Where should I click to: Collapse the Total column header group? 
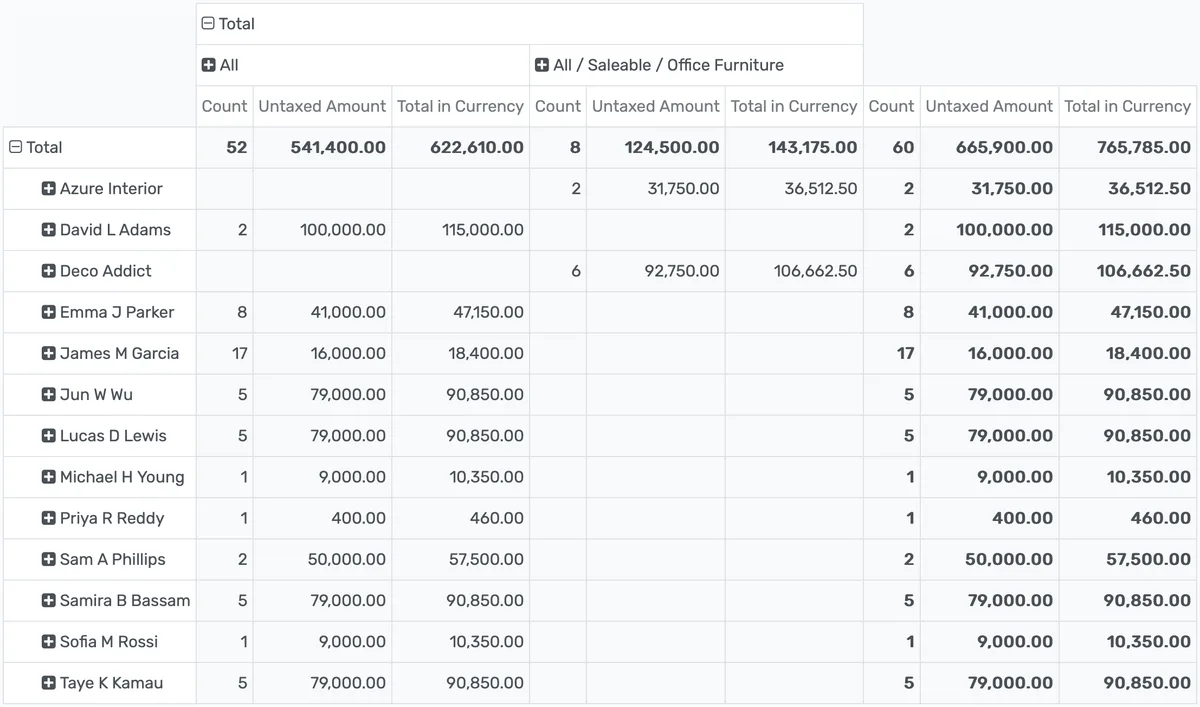point(207,22)
